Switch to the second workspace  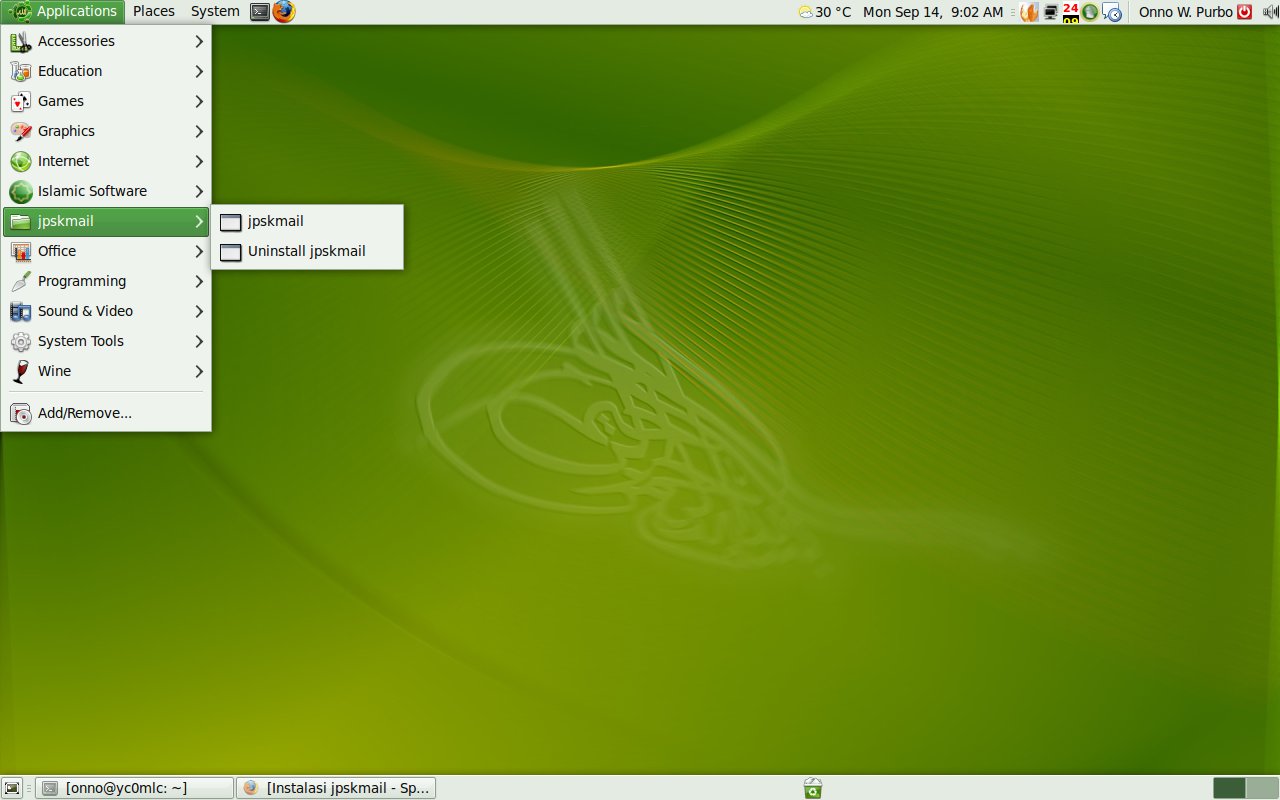pyautogui.click(x=1261, y=788)
